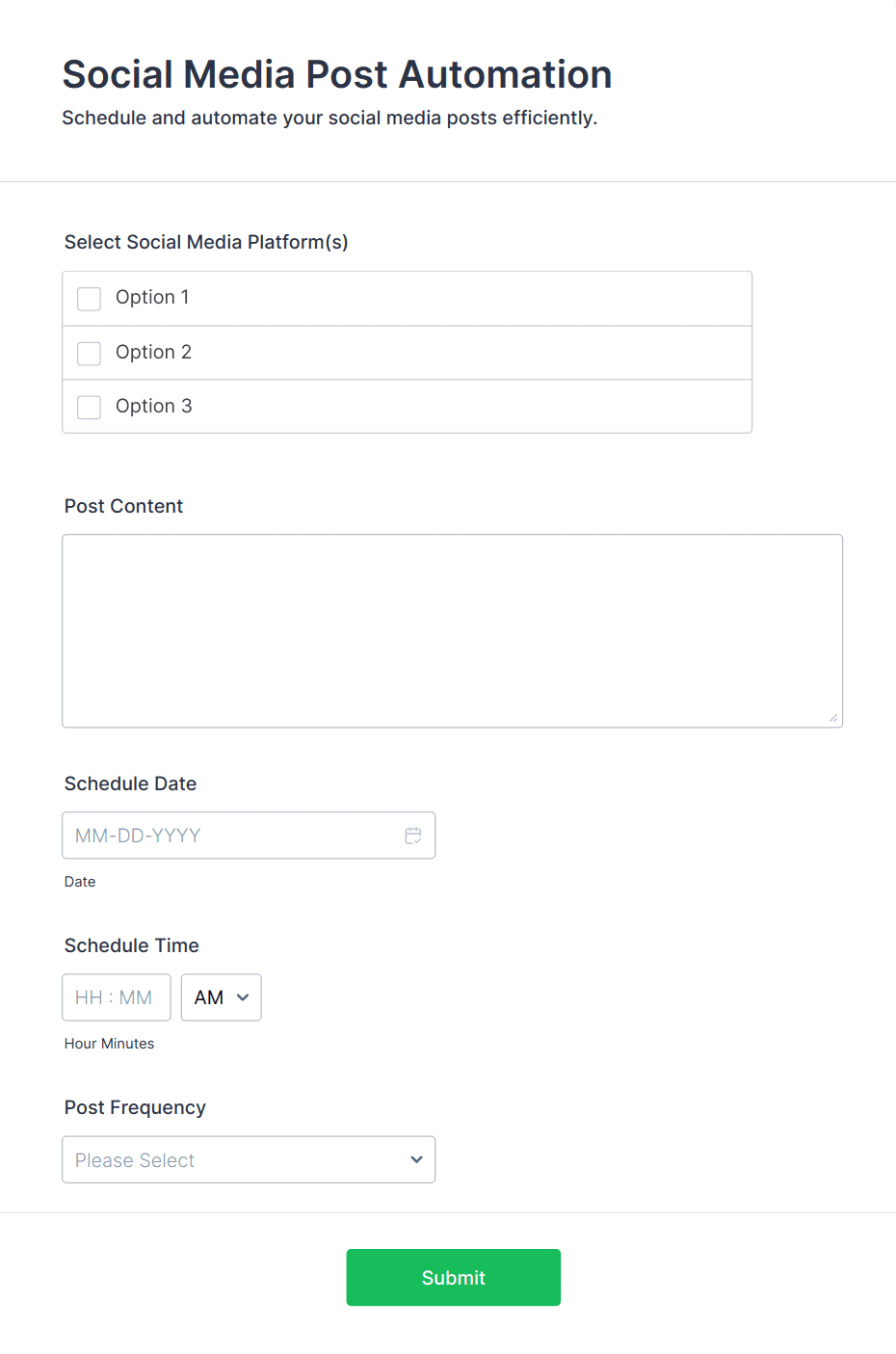Click the Option 1 label text
The height and width of the screenshot is (1354, 896).
coord(152,298)
